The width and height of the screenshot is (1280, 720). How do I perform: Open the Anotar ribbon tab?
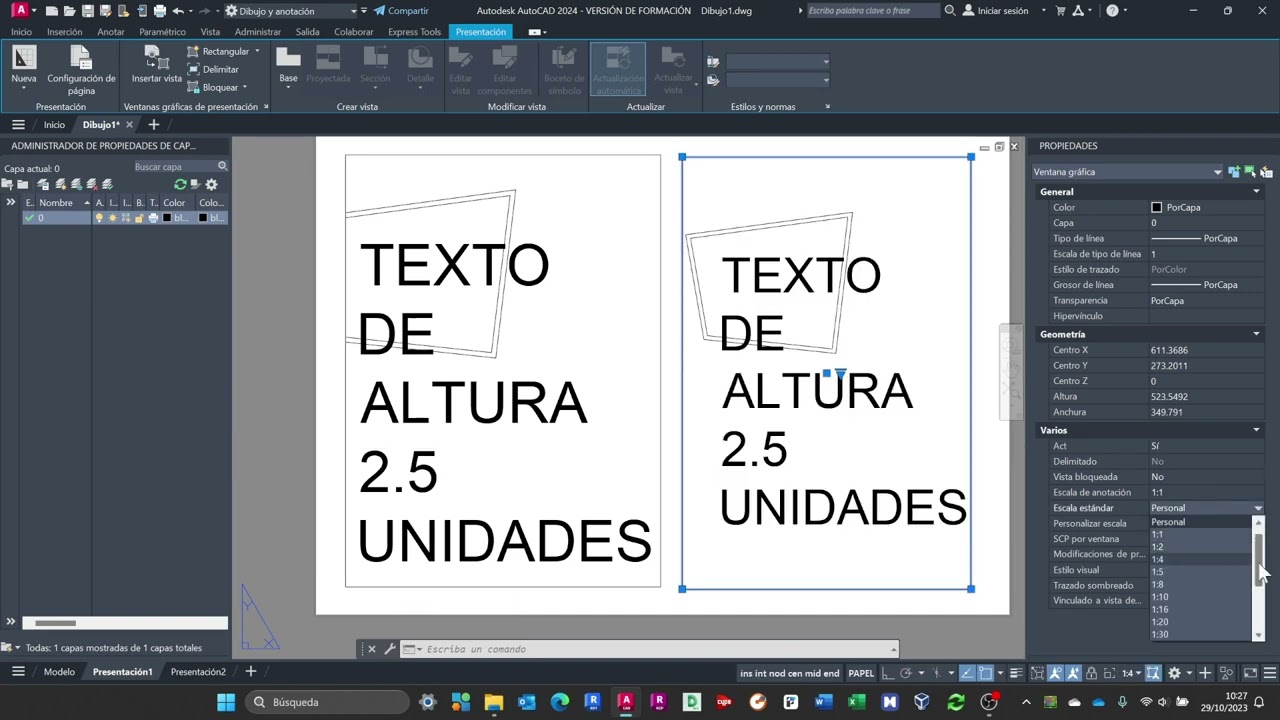(111, 32)
